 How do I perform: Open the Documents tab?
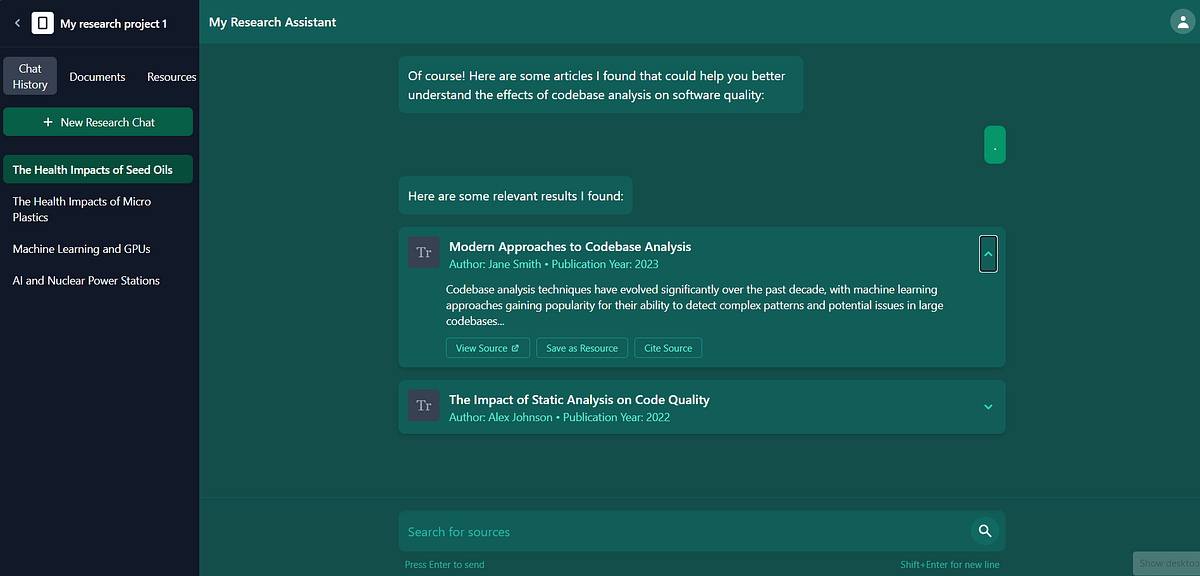click(x=97, y=76)
